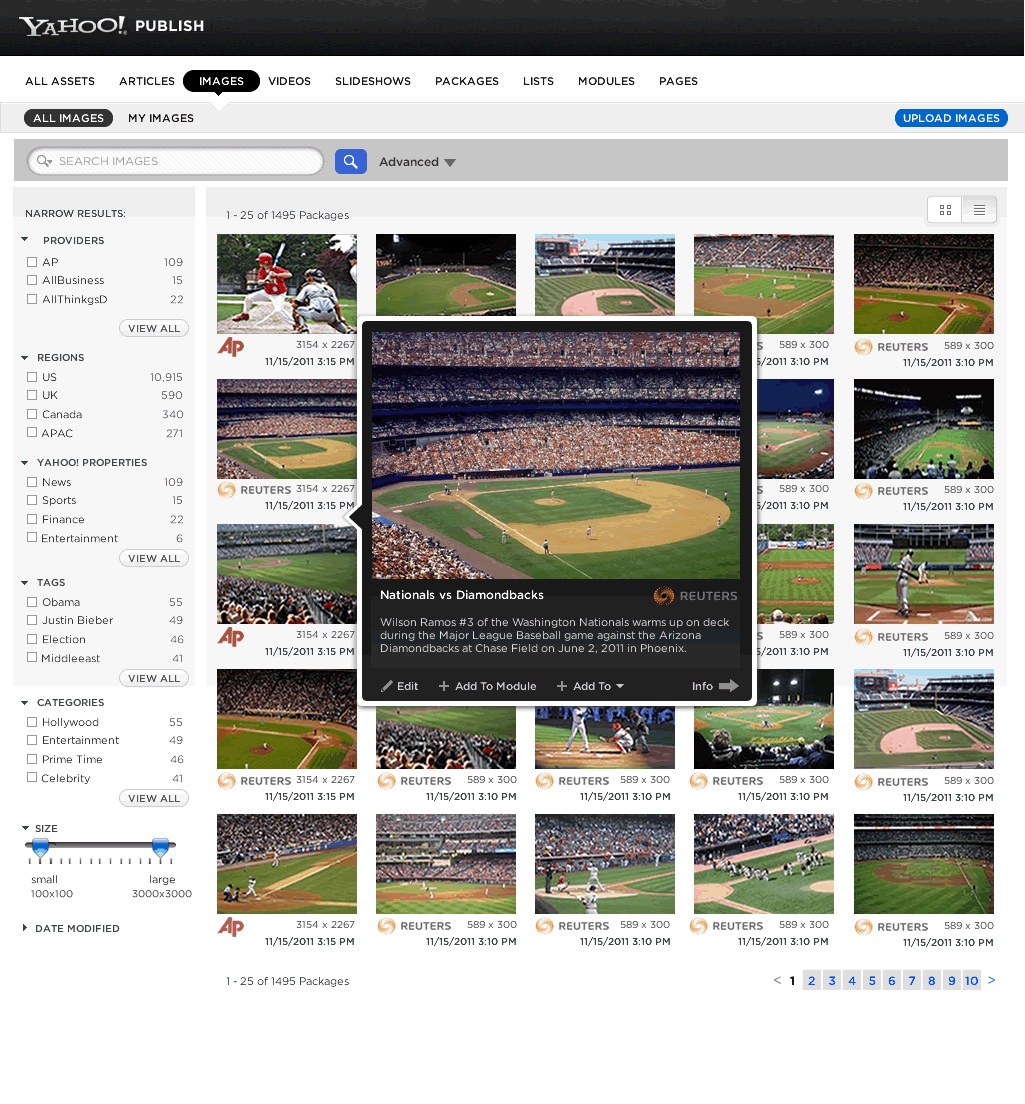This screenshot has width=1025, height=1104.
Task: Open the Slideshows tab
Action: [373, 81]
